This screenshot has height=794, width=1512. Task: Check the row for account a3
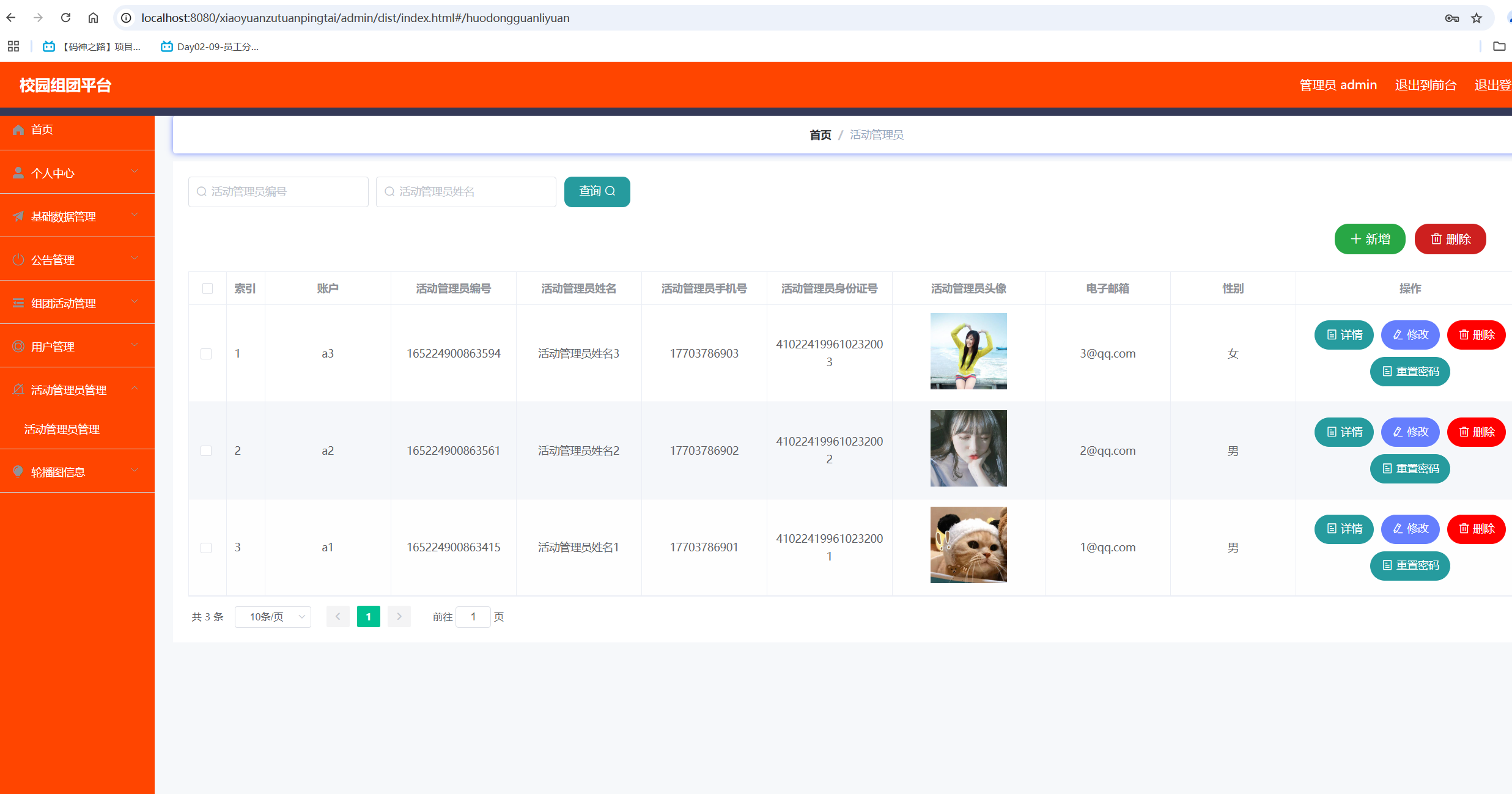pyautogui.click(x=207, y=354)
